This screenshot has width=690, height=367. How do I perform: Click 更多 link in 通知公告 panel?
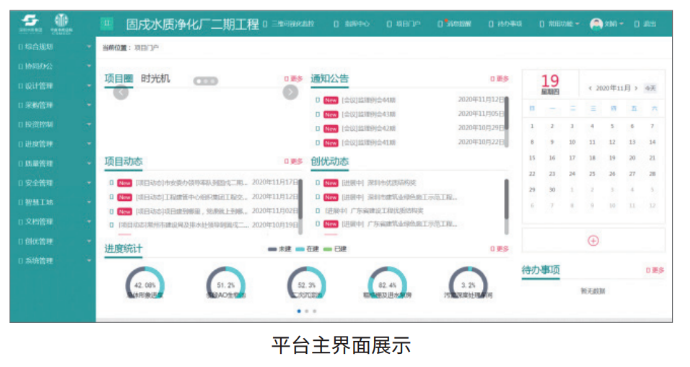point(499,79)
